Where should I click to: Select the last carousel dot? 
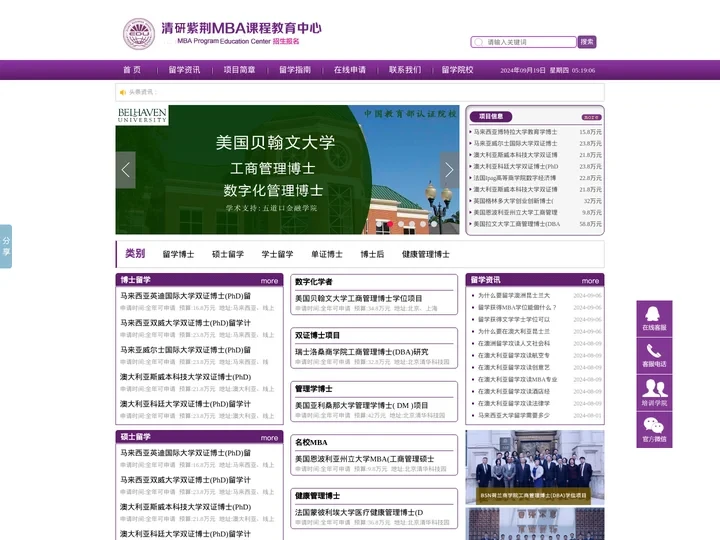tap(434, 224)
